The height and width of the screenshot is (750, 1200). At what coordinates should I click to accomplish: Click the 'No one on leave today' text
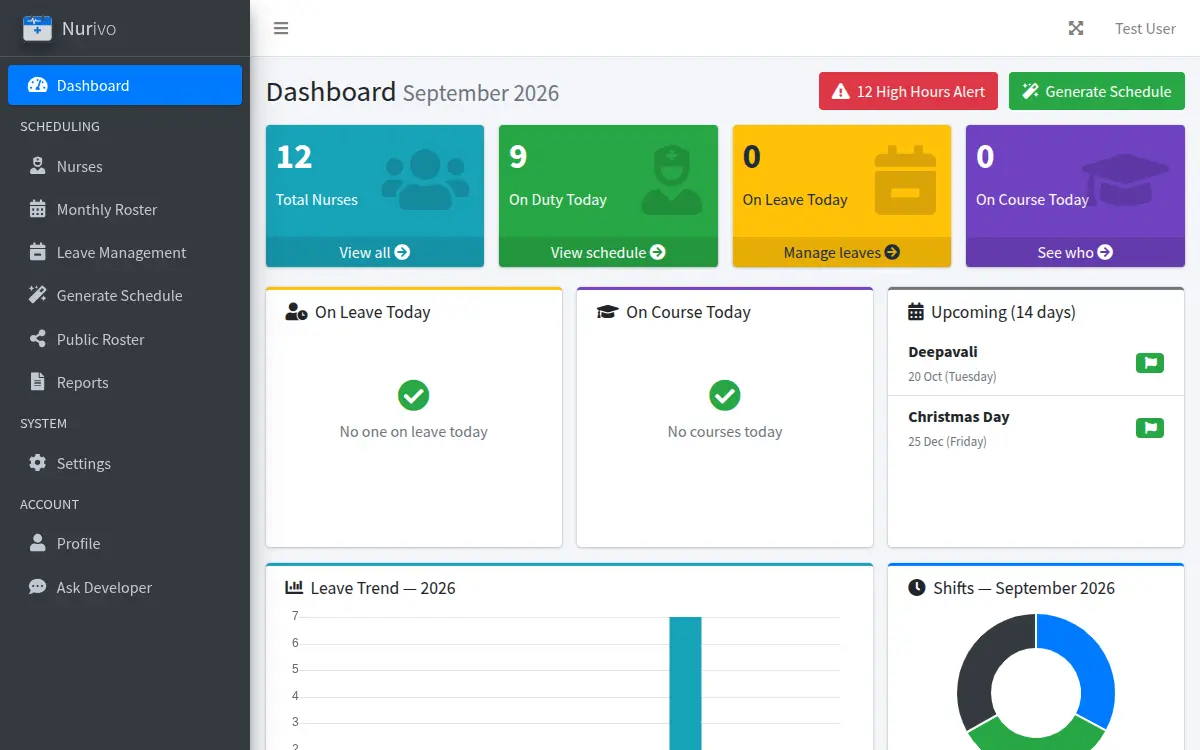[x=414, y=432]
